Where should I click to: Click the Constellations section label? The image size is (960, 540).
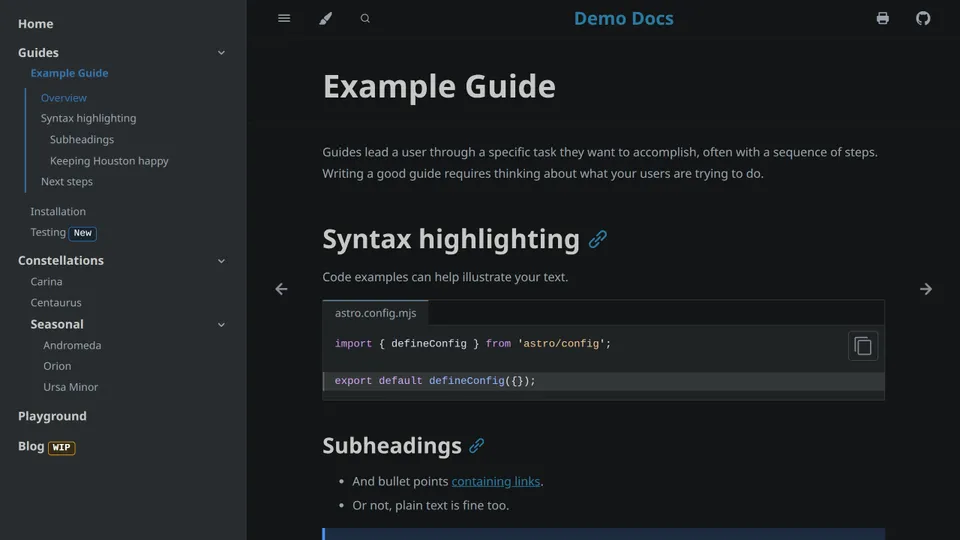(61, 261)
